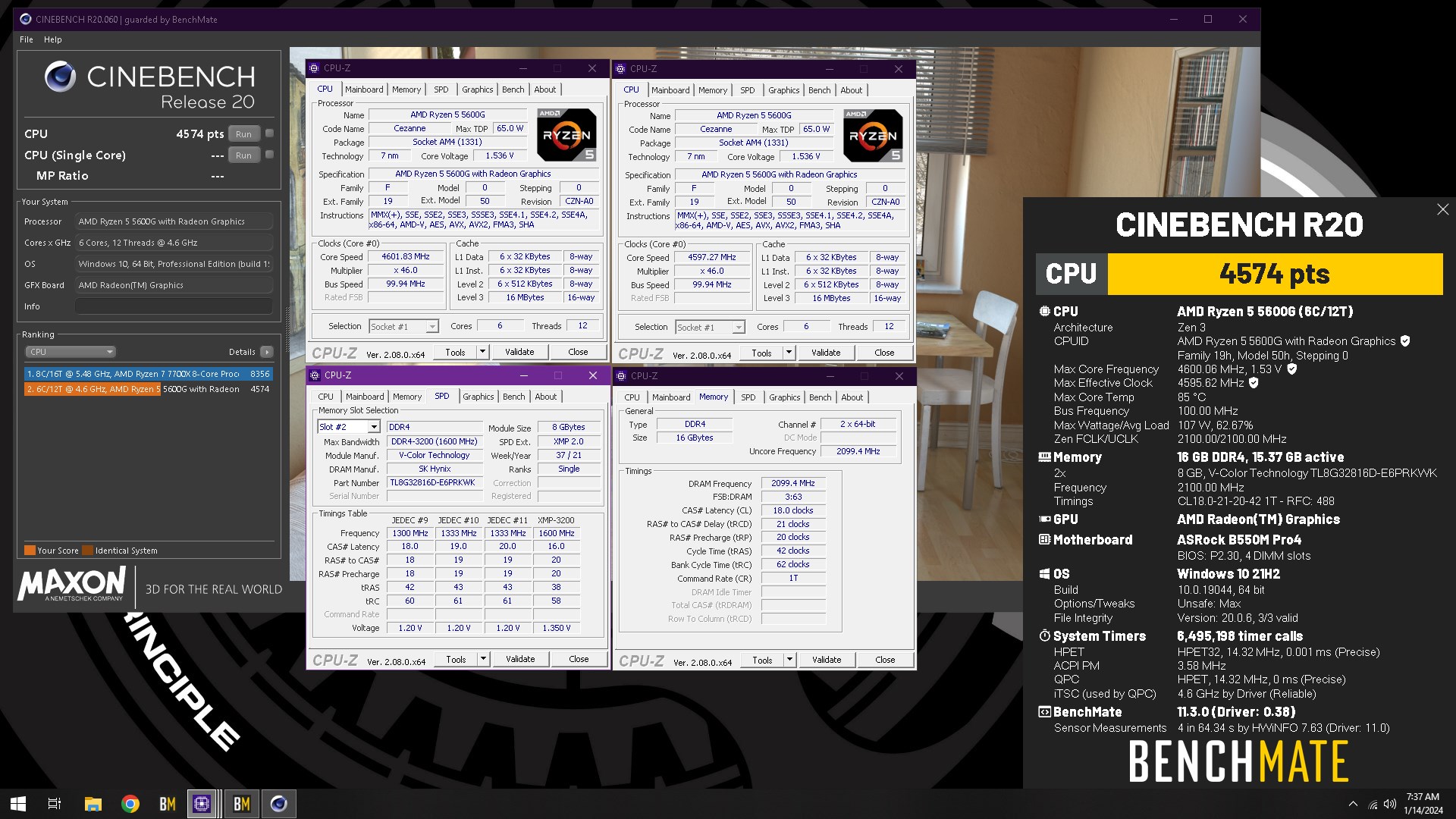
Task: Click brown Identical System legend swatch
Action: [x=88, y=551]
